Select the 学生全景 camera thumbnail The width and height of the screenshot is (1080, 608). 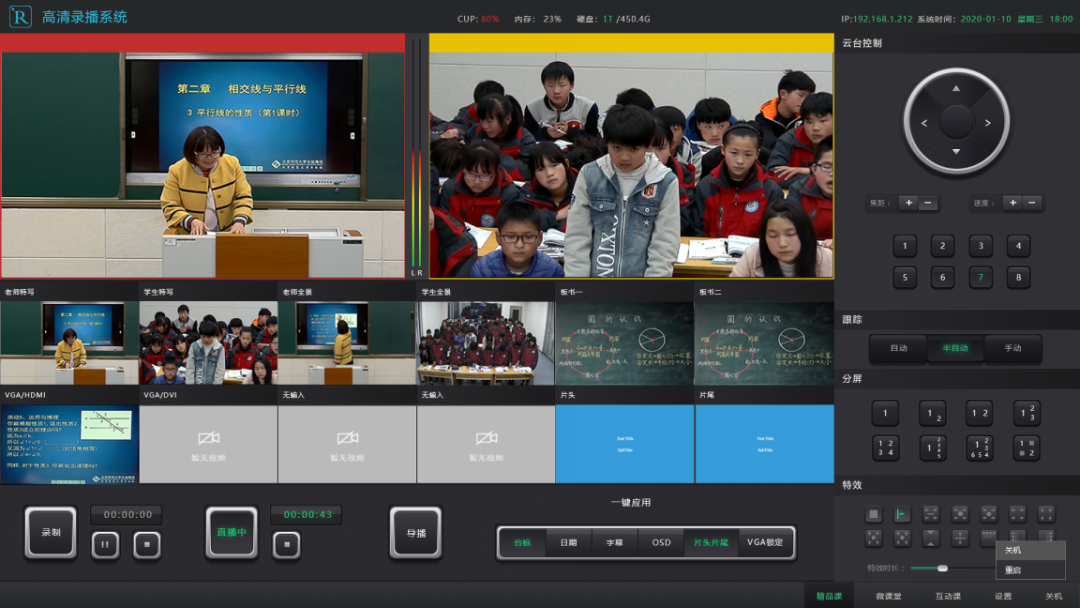(485, 343)
